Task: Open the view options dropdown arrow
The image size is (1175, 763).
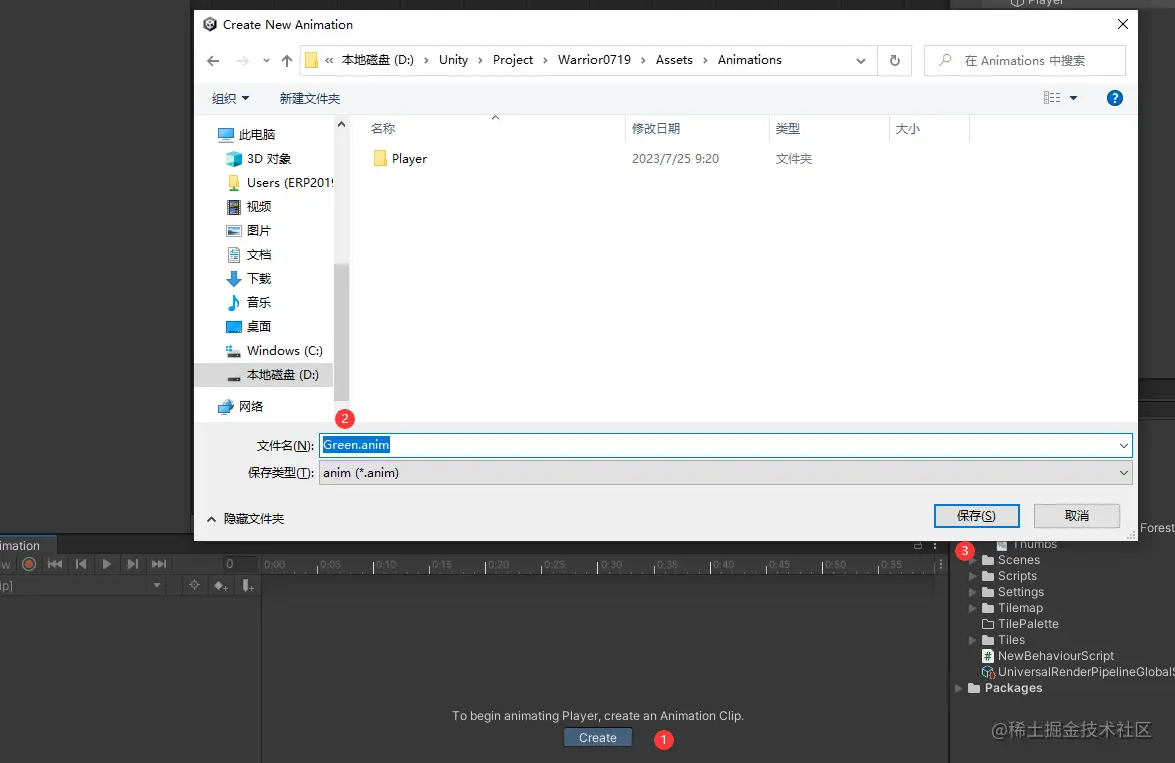Action: 1073,98
